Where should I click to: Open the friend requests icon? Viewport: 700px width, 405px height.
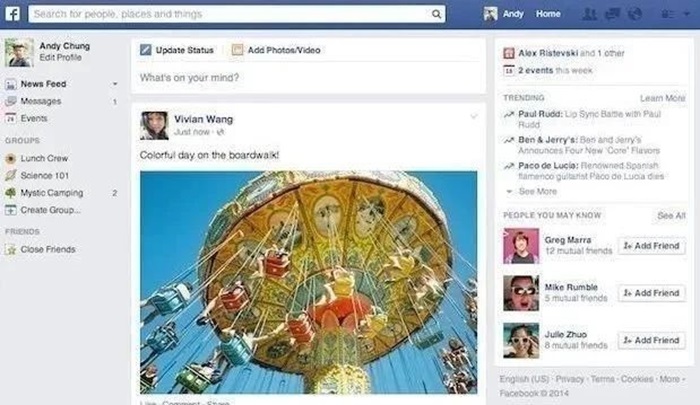tap(590, 14)
